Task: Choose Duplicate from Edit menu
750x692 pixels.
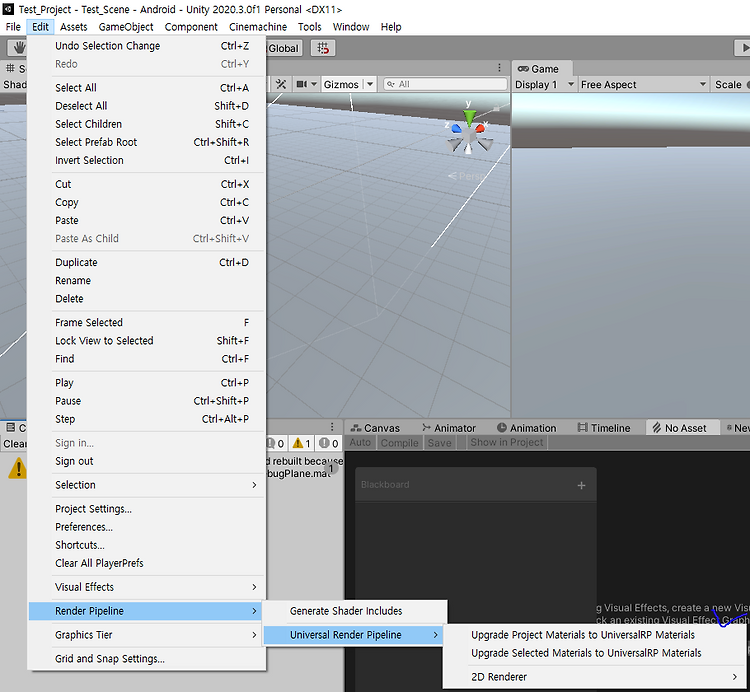Action: tap(146, 263)
